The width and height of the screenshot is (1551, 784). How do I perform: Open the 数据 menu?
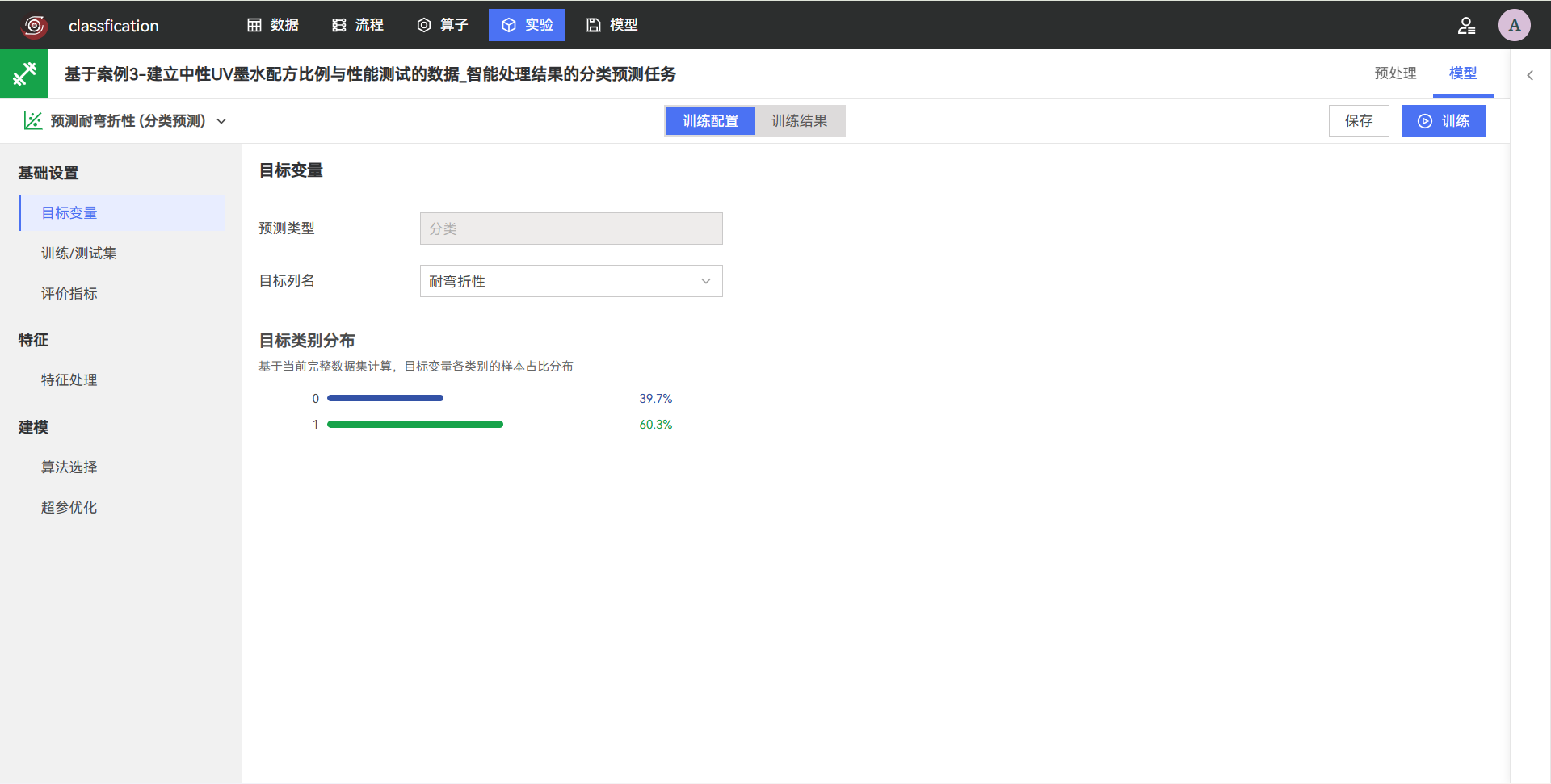[x=273, y=25]
